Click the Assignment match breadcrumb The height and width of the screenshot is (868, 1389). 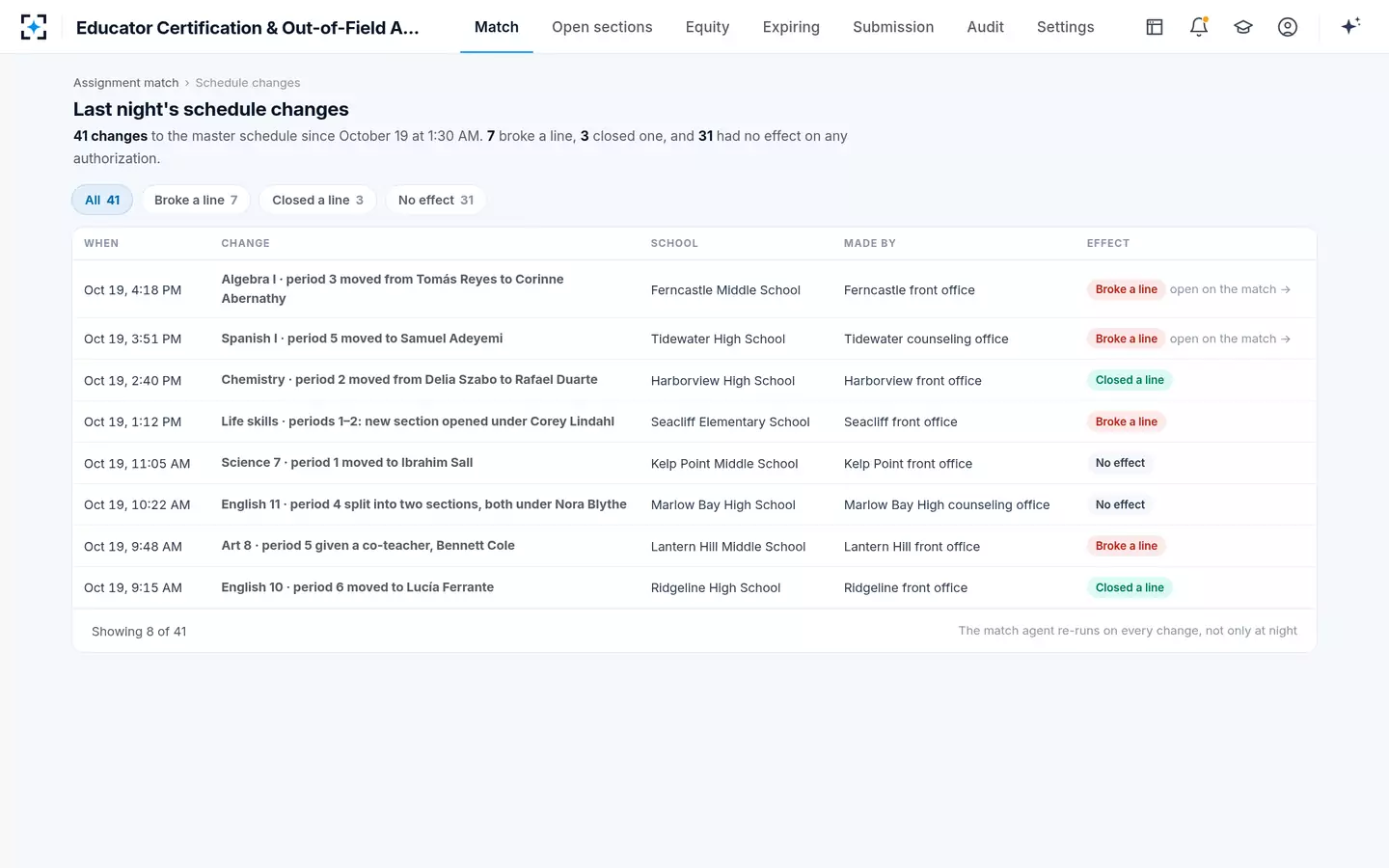(x=126, y=83)
